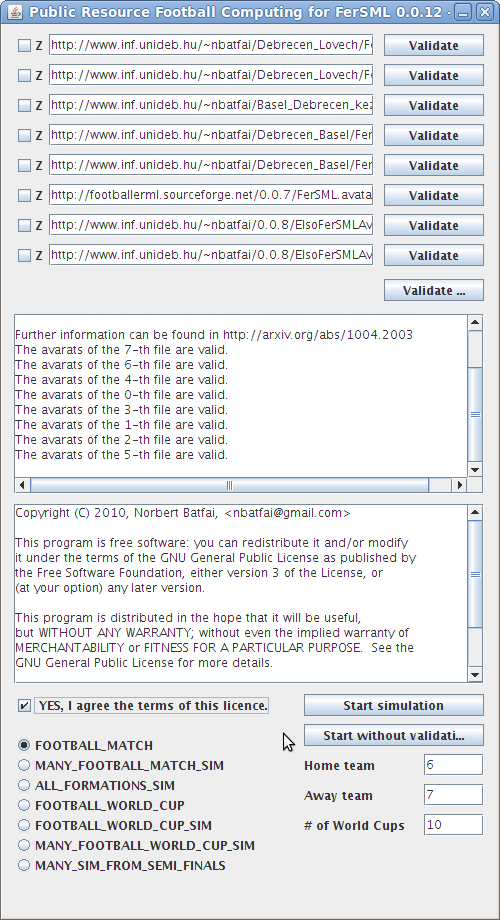Viewport: 500px width, 920px height.
Task: Click the log pane scroll-left arrow
Action: coord(22,485)
